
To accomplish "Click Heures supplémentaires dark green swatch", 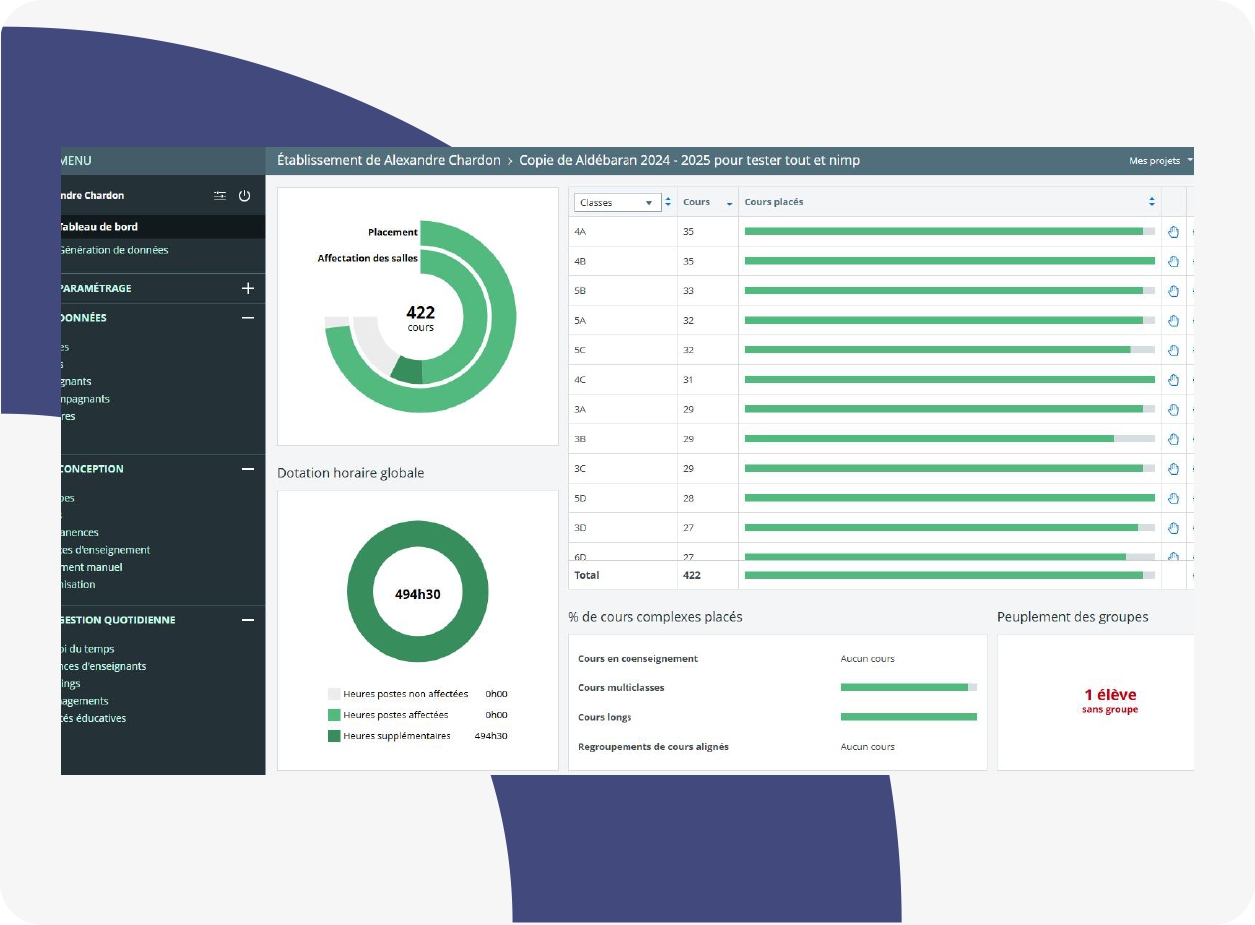I will pyautogui.click(x=334, y=736).
